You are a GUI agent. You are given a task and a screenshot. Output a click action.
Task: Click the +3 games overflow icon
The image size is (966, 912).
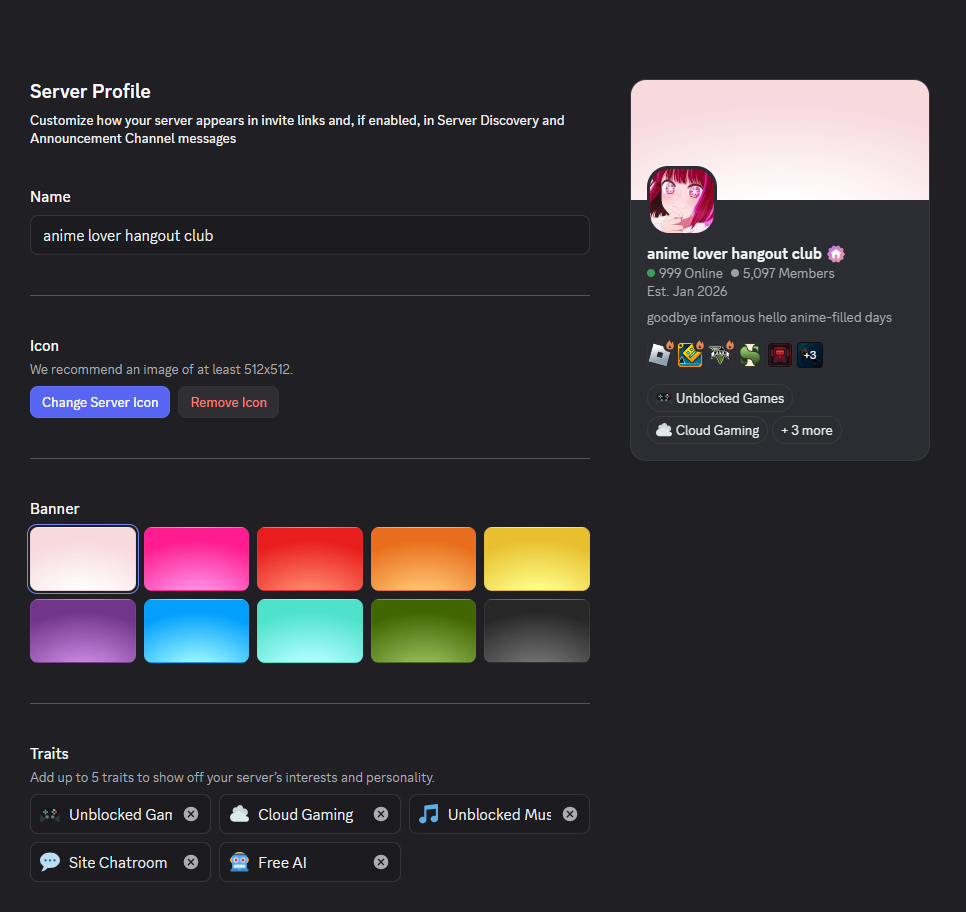tap(810, 355)
